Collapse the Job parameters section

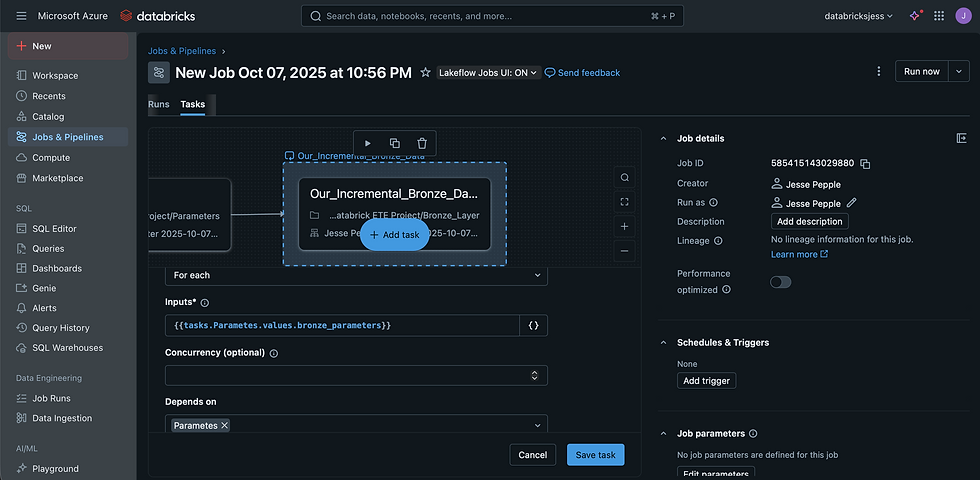click(x=664, y=434)
